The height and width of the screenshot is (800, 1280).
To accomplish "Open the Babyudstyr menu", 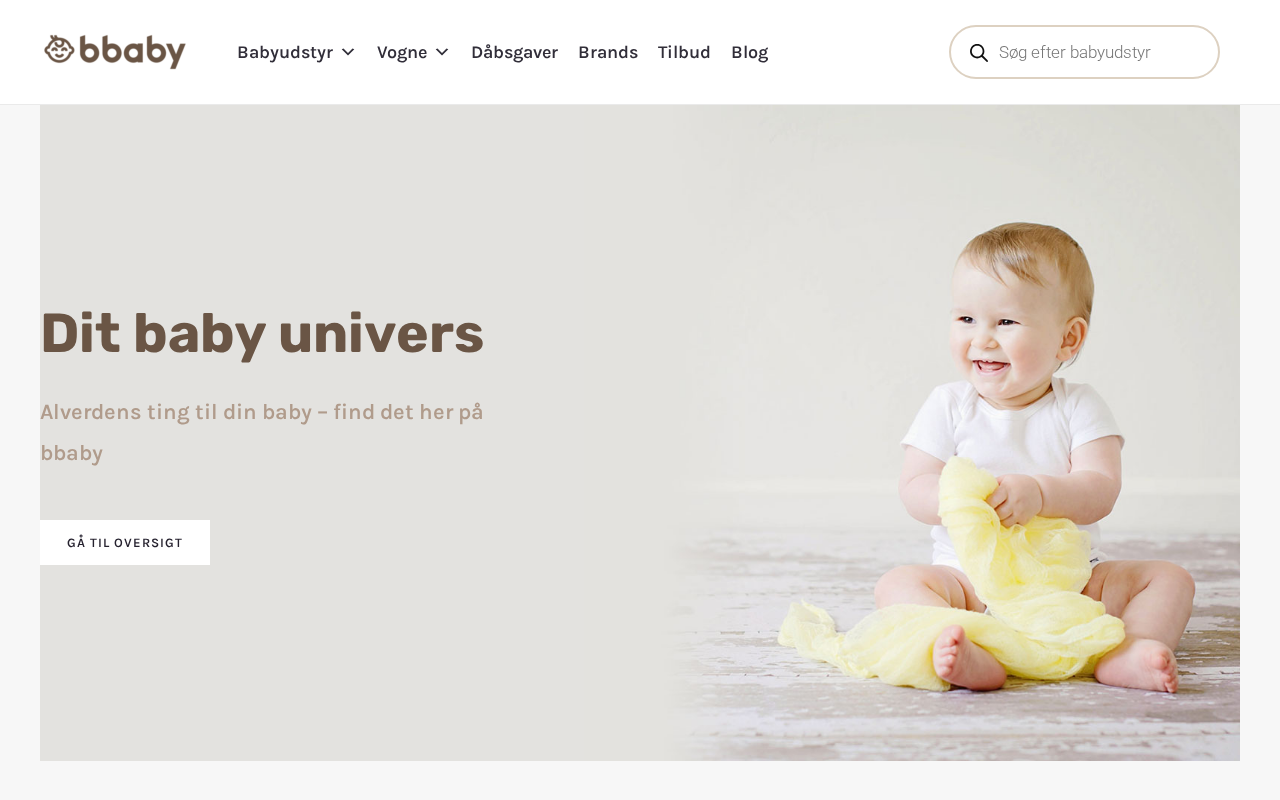I will [285, 52].
